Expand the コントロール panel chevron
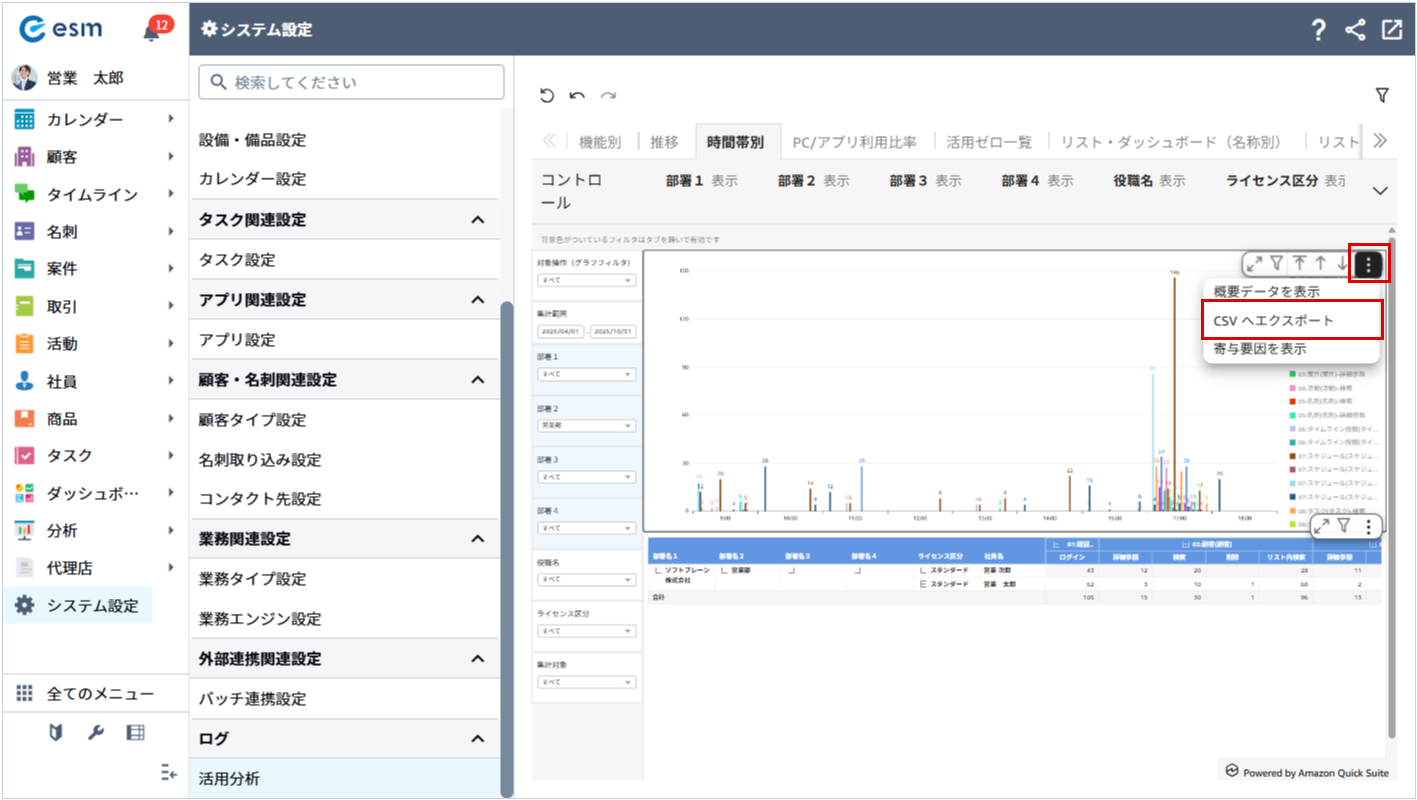The height and width of the screenshot is (800, 1417). point(1381,190)
